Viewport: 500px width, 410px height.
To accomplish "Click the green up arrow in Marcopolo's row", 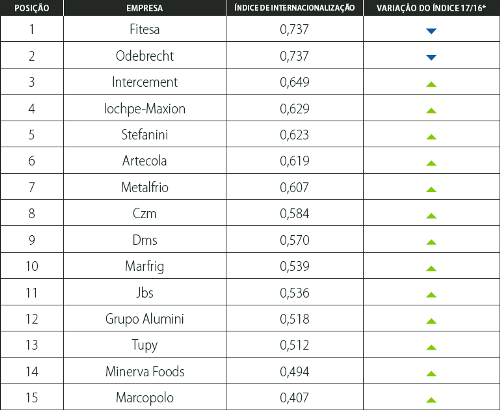I will [431, 400].
